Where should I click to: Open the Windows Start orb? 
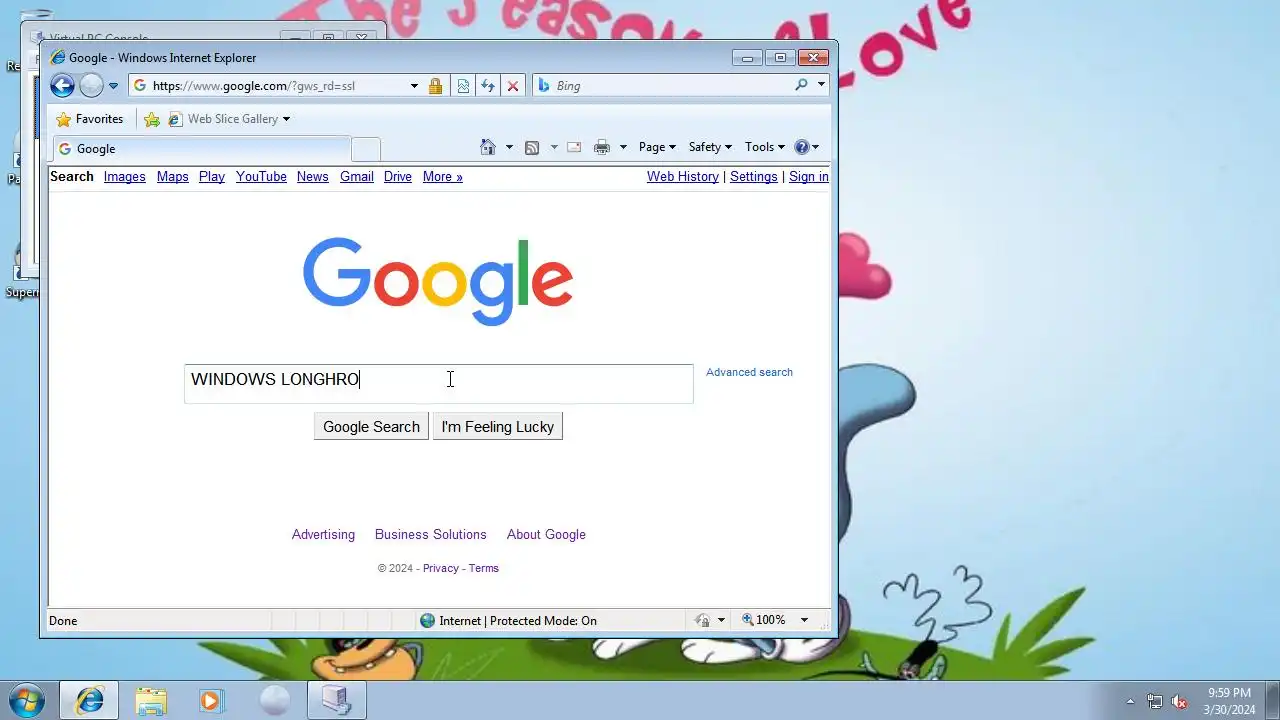[27, 700]
